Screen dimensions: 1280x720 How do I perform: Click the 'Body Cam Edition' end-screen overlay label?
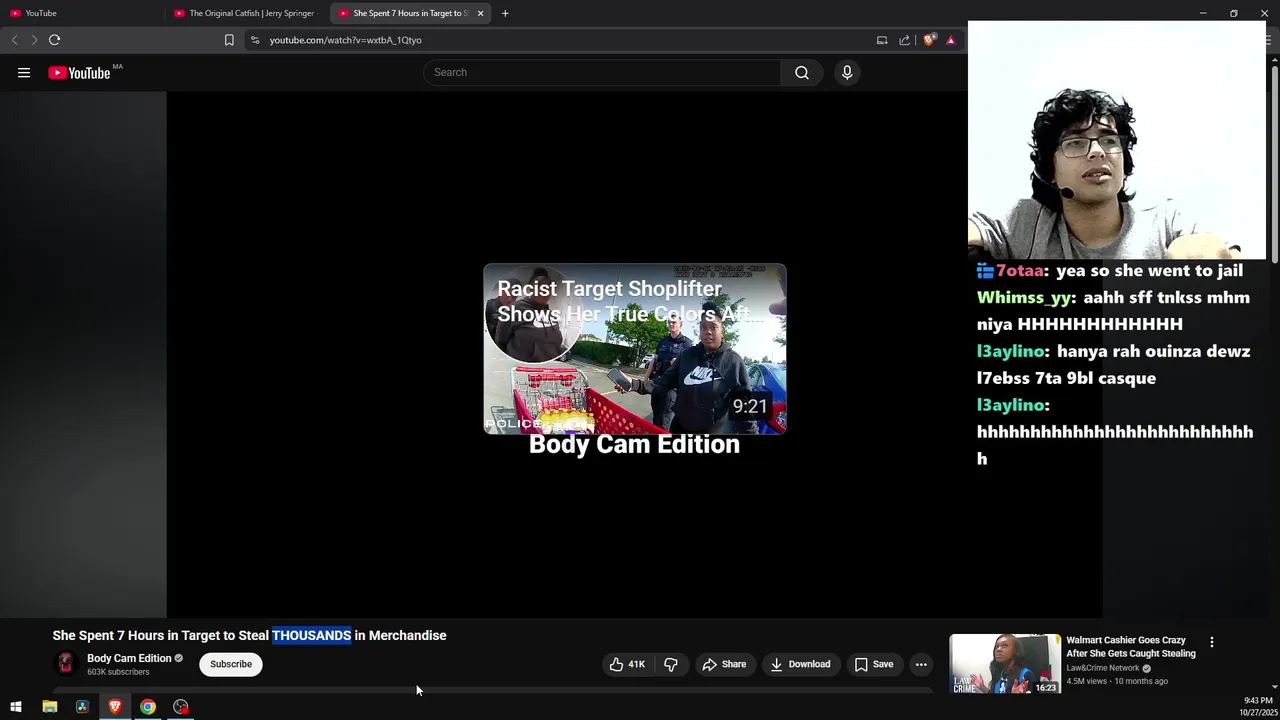[x=634, y=445]
